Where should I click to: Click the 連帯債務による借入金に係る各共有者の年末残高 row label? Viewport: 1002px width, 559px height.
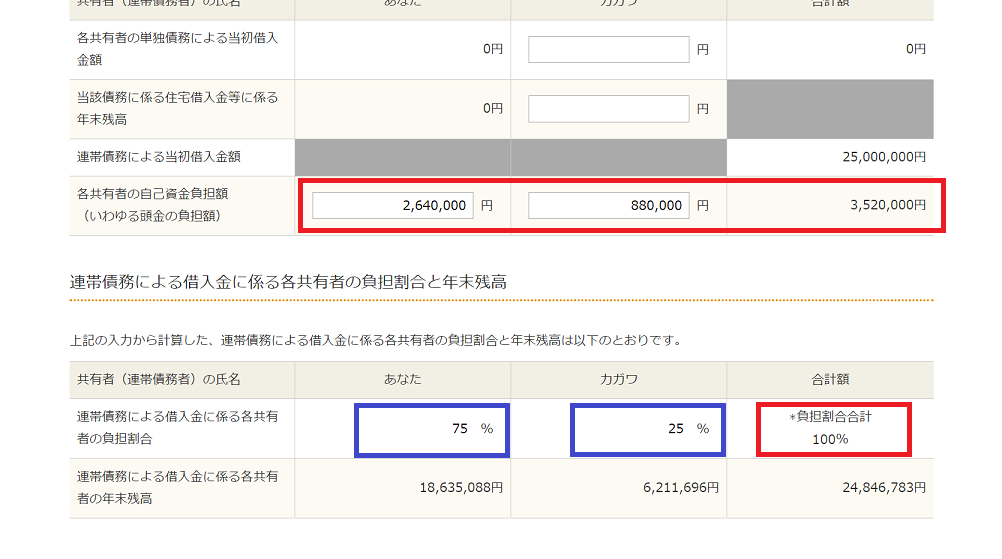[x=178, y=488]
